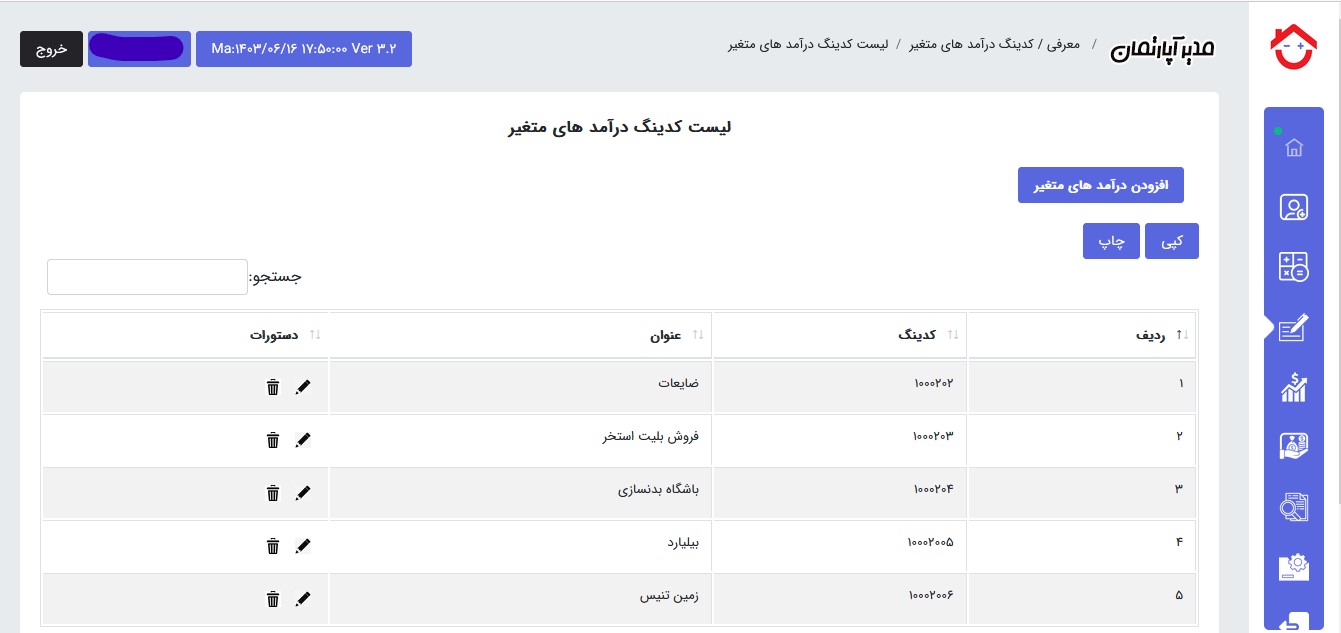
Task: Delete the فروش بلیت استخر row
Action: tap(273, 440)
